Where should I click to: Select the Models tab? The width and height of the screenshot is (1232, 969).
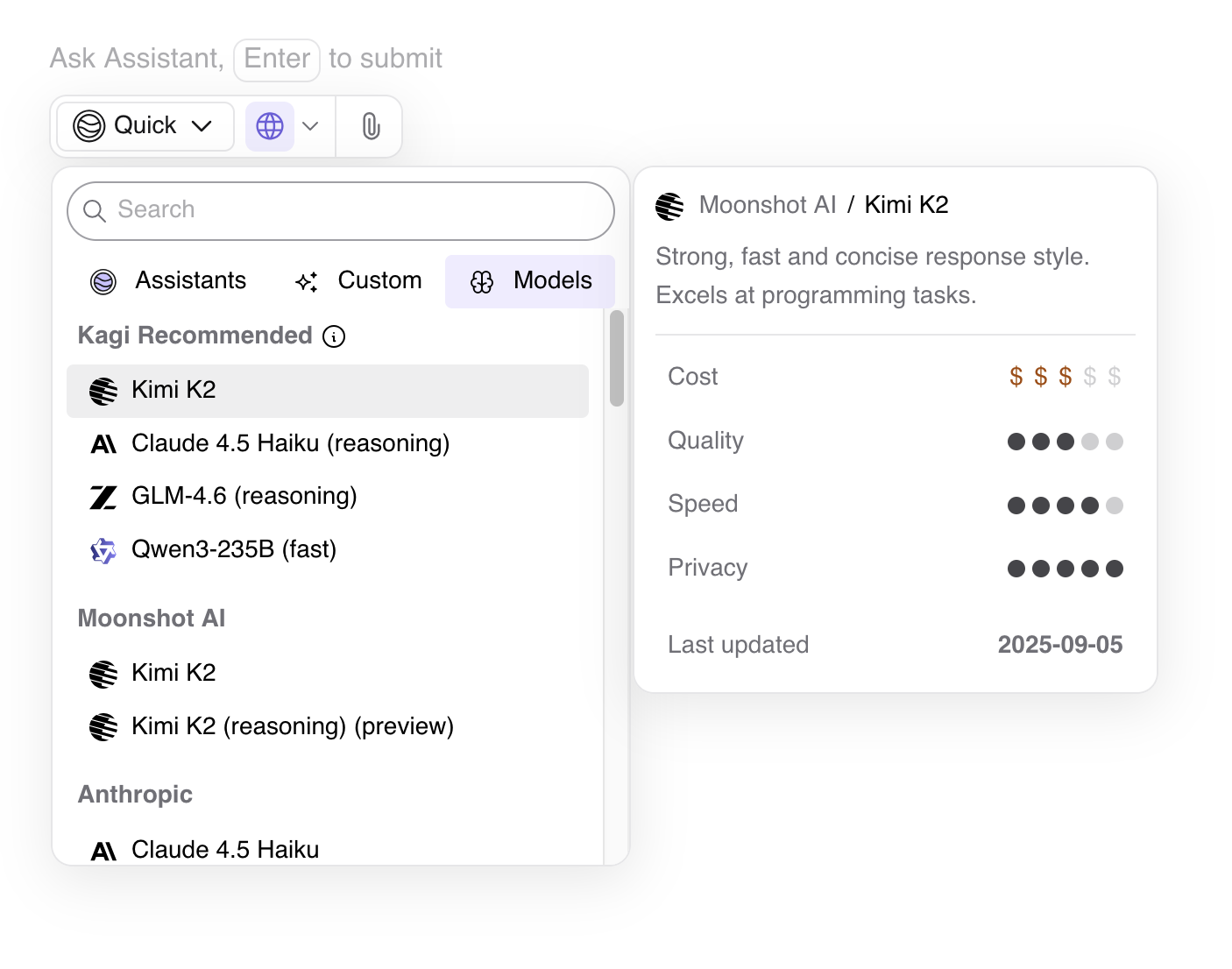click(531, 281)
